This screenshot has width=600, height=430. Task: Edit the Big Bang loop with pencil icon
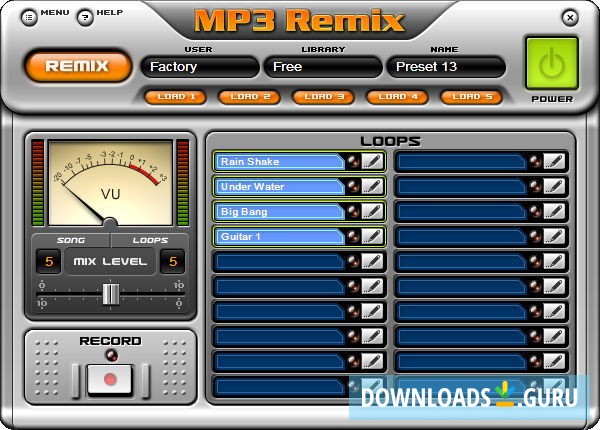point(372,212)
